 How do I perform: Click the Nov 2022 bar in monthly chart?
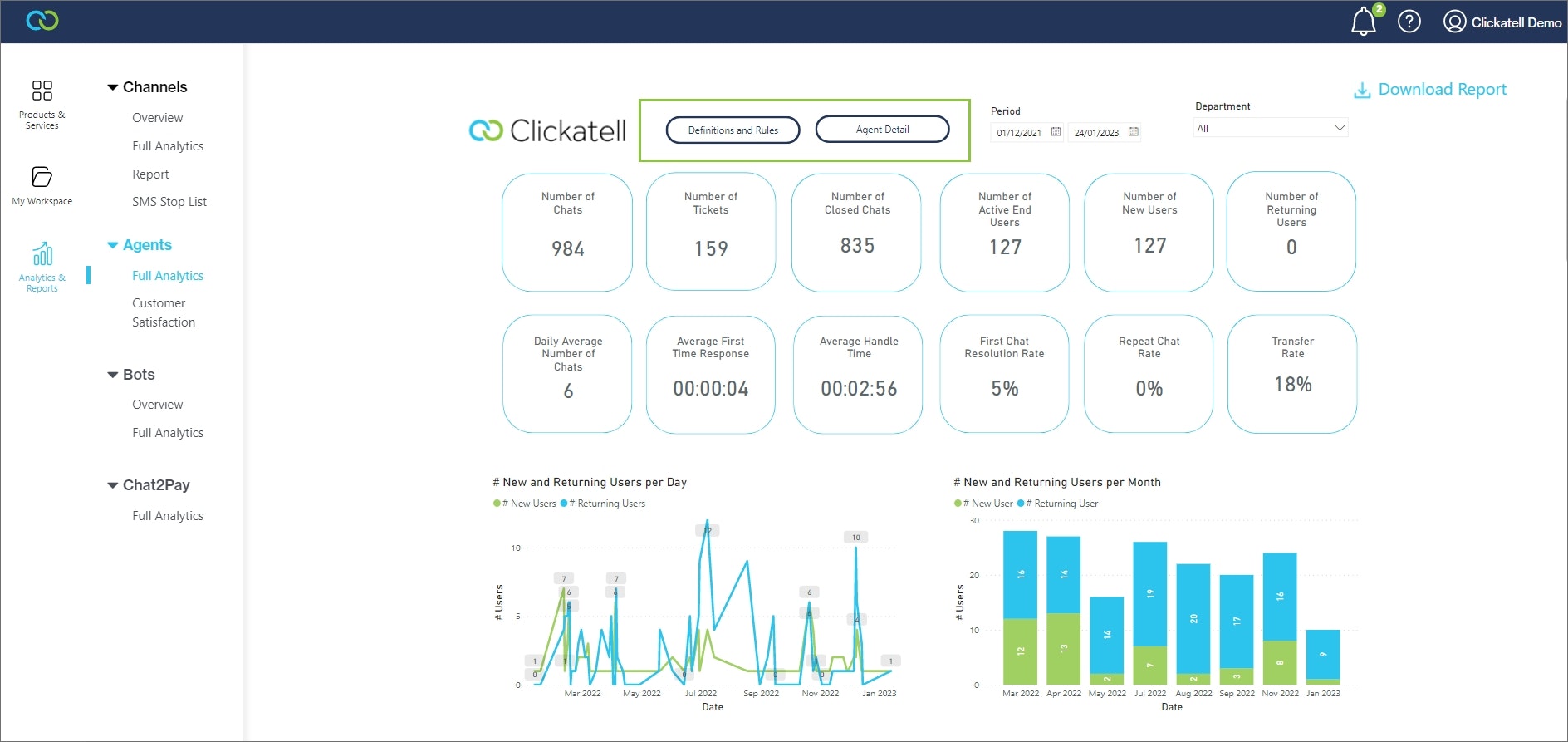click(1280, 619)
